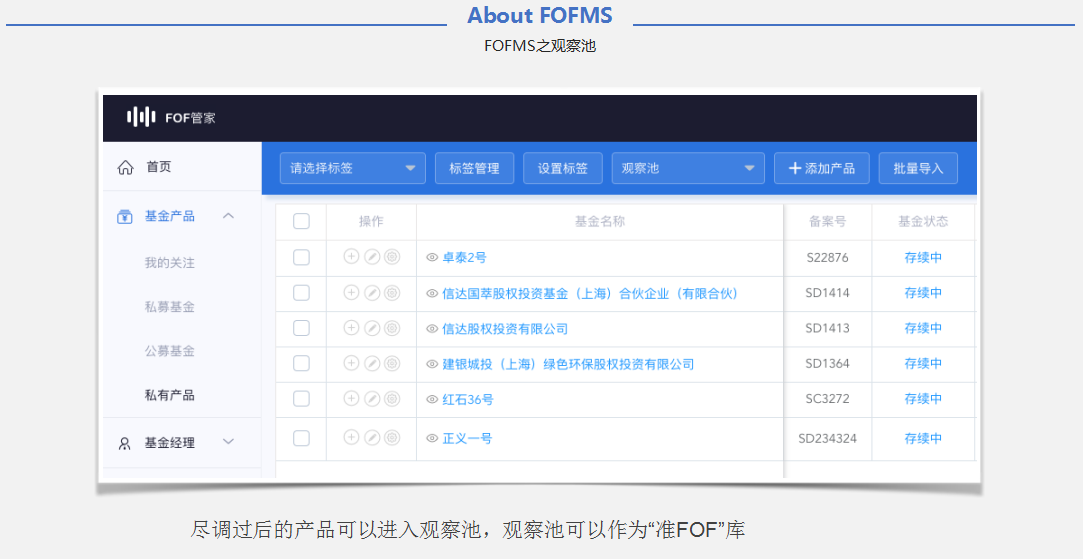
Task: Click the 标签管理 button
Action: pyautogui.click(x=475, y=168)
